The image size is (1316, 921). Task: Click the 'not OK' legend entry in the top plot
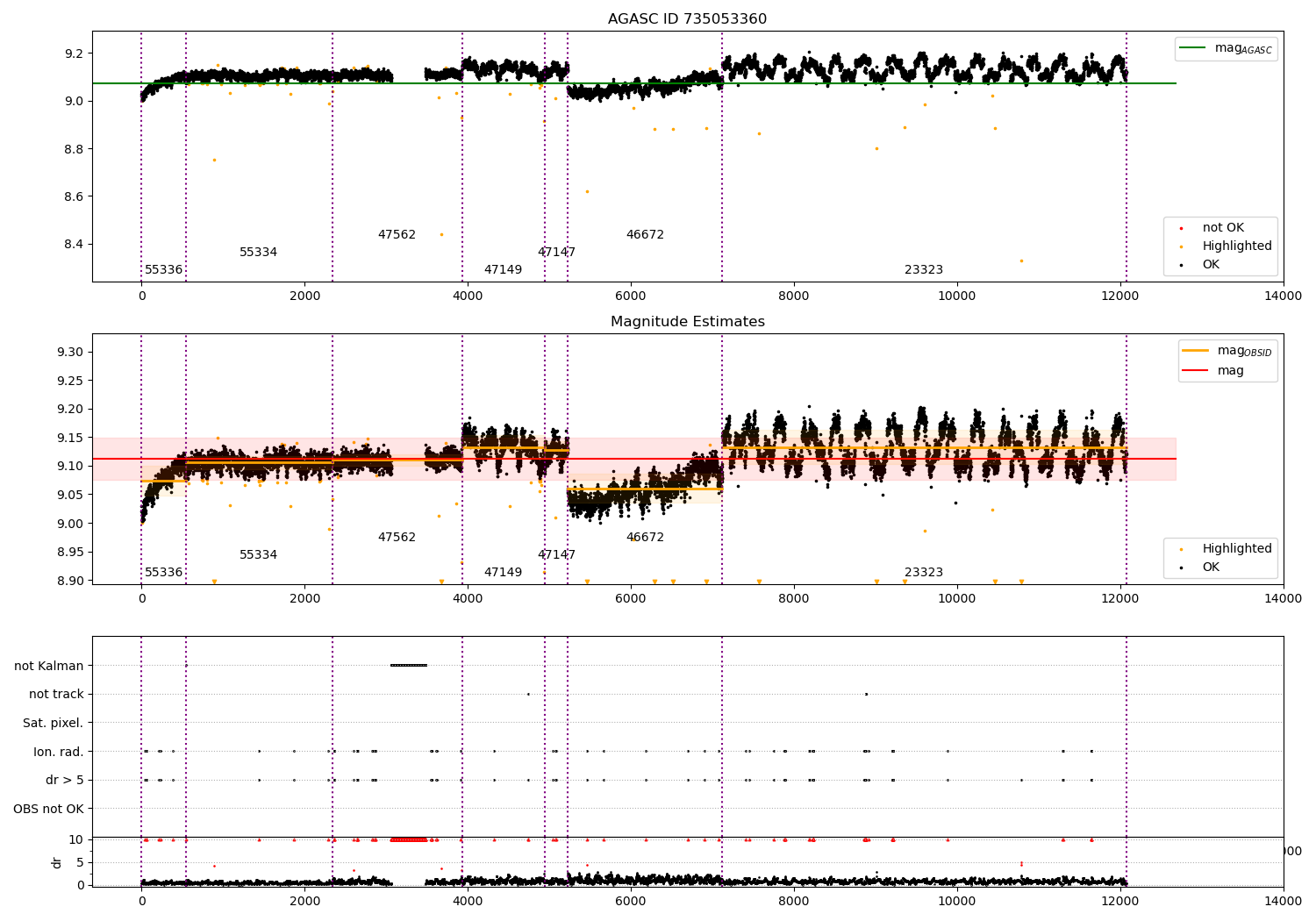(x=1212, y=228)
